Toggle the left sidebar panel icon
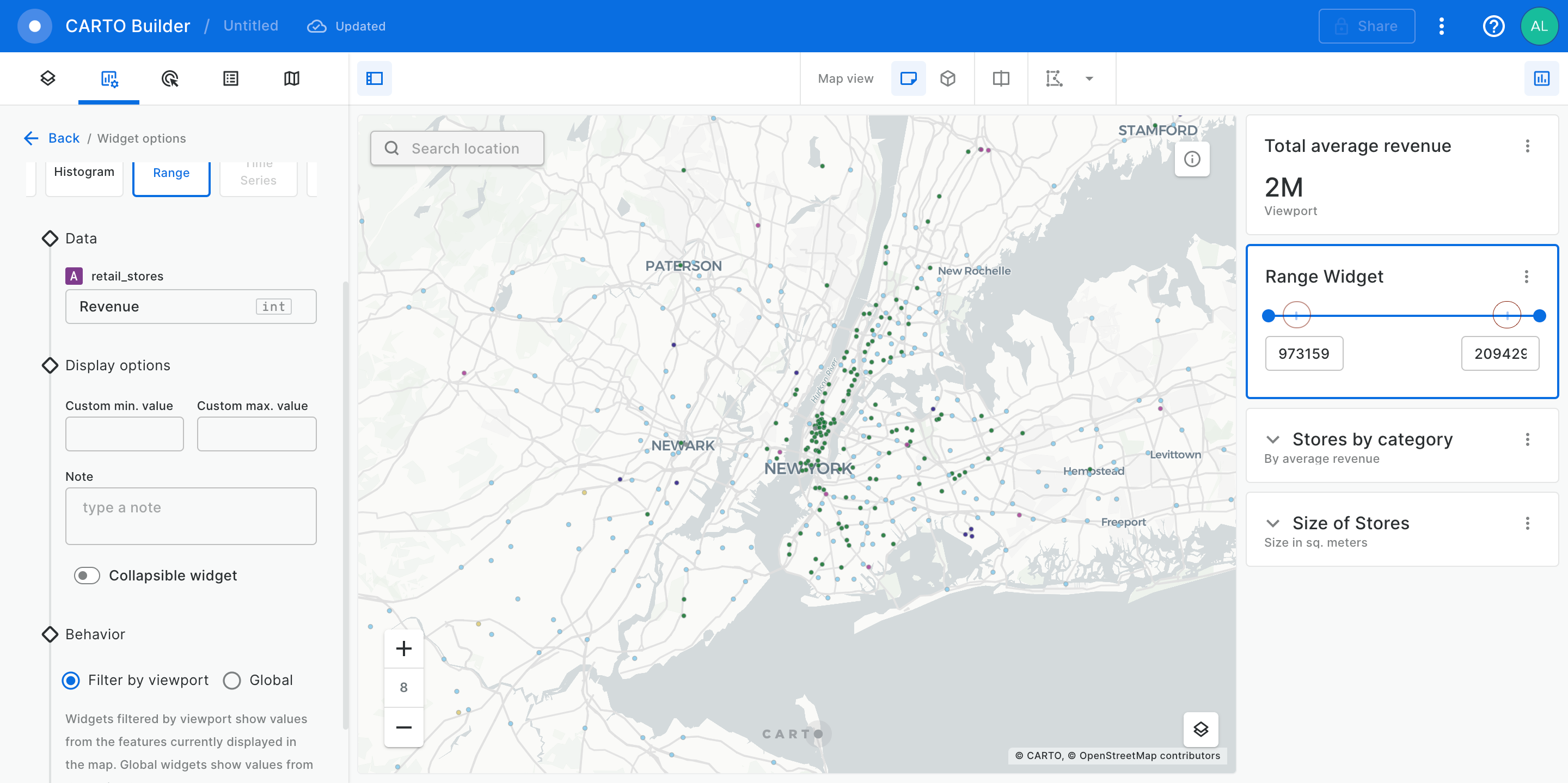 click(x=375, y=78)
